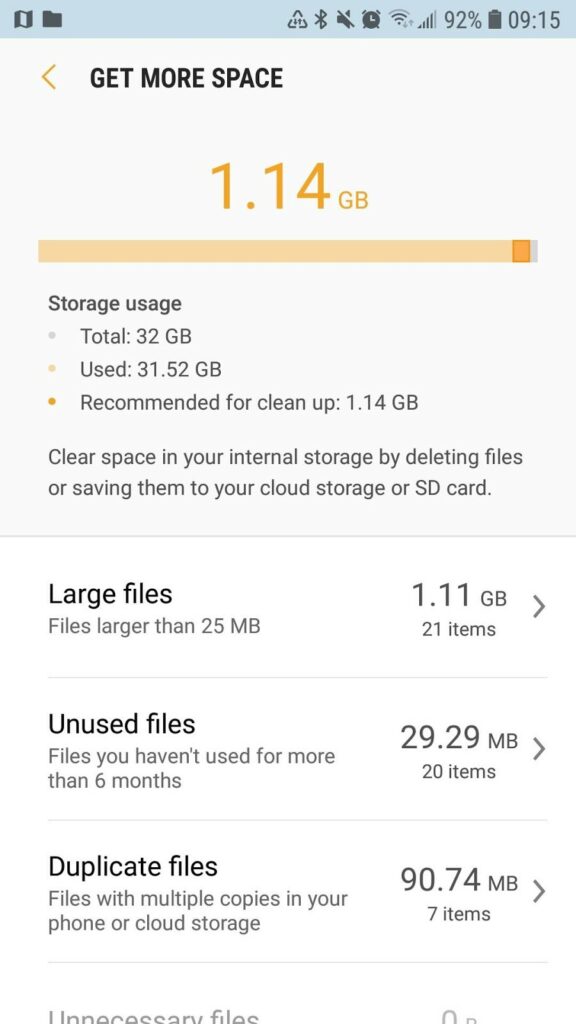Tap the Get More Space title
576x1024 pixels.
pyautogui.click(x=186, y=78)
